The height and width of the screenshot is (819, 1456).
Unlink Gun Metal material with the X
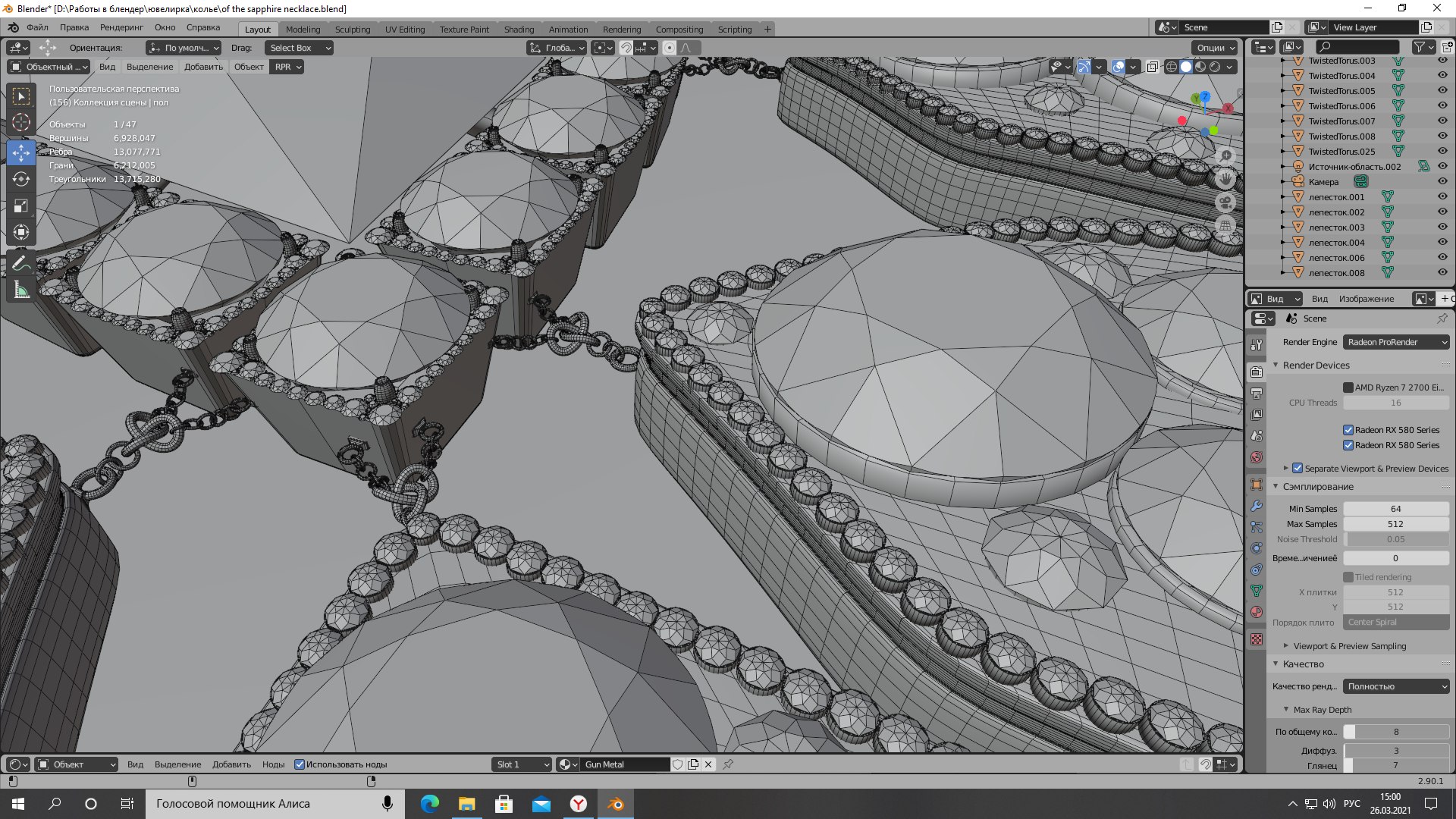[708, 764]
